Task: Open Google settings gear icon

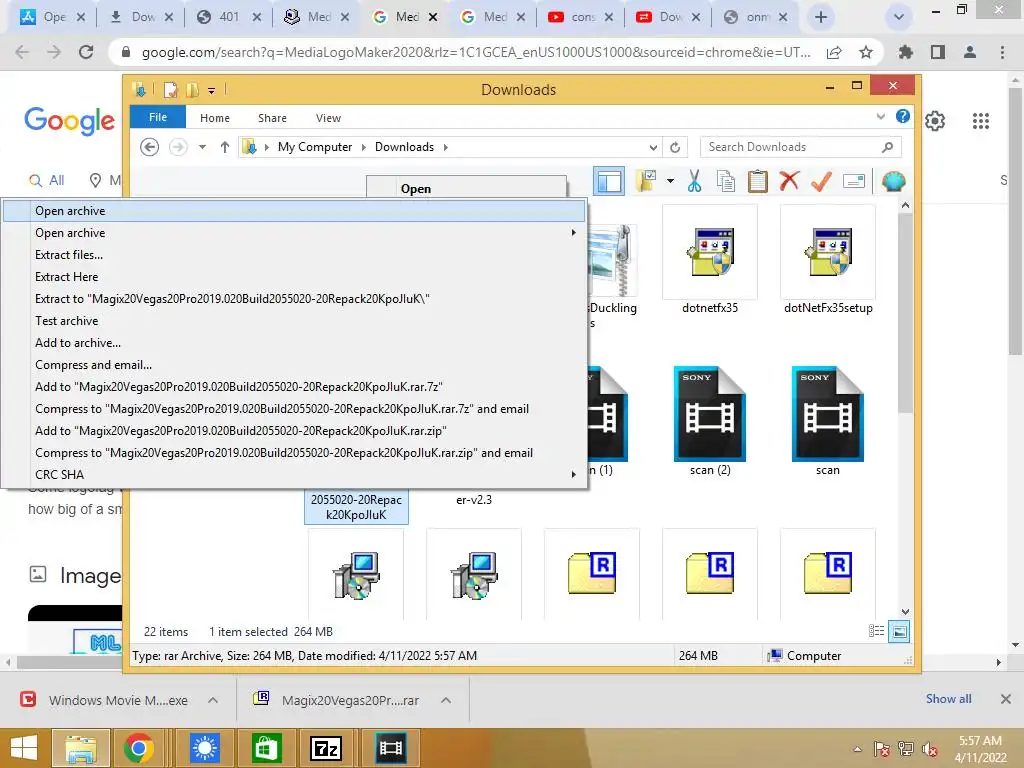Action: pyautogui.click(x=935, y=121)
